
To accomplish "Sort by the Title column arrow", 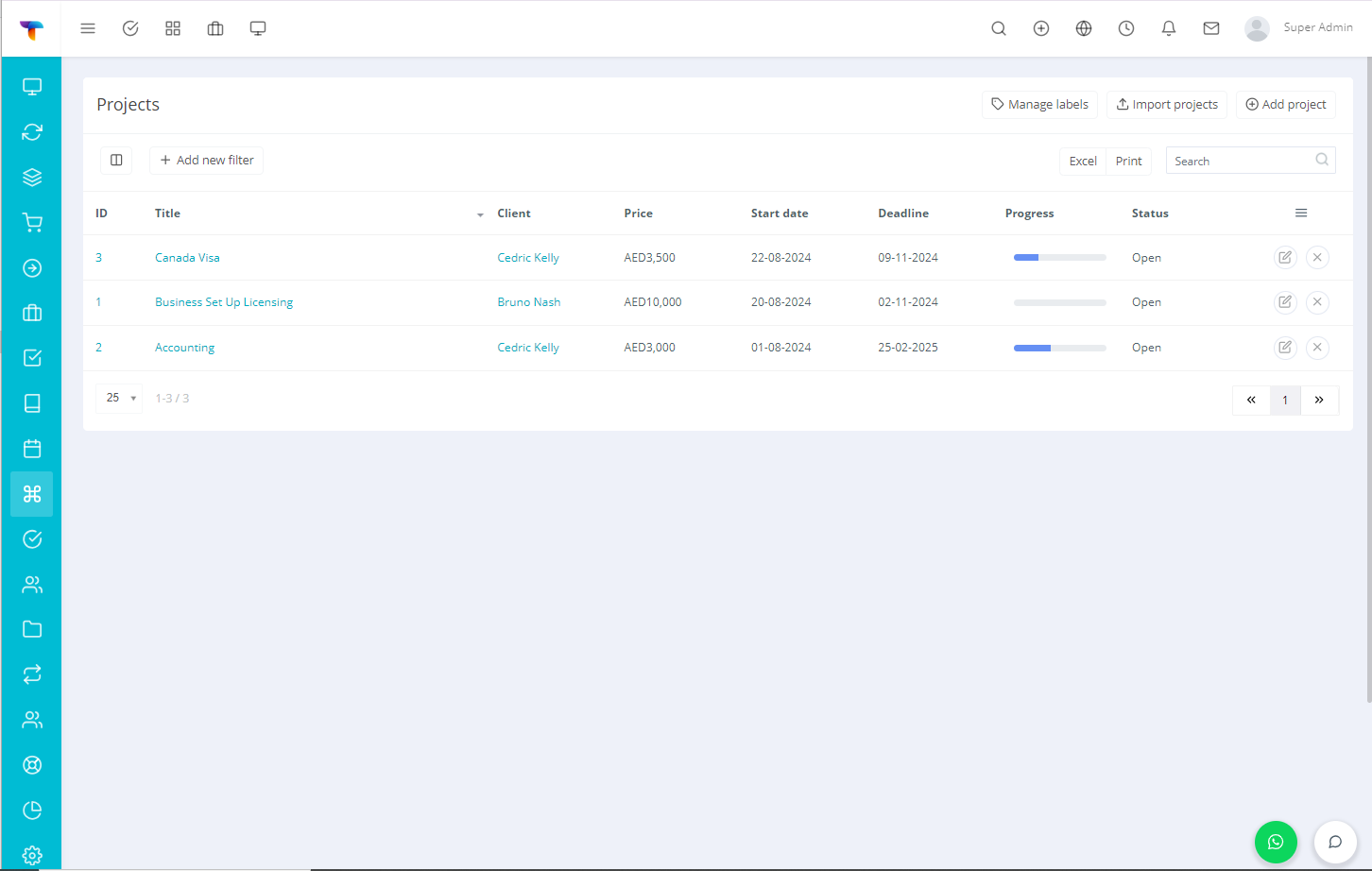I will (480, 215).
